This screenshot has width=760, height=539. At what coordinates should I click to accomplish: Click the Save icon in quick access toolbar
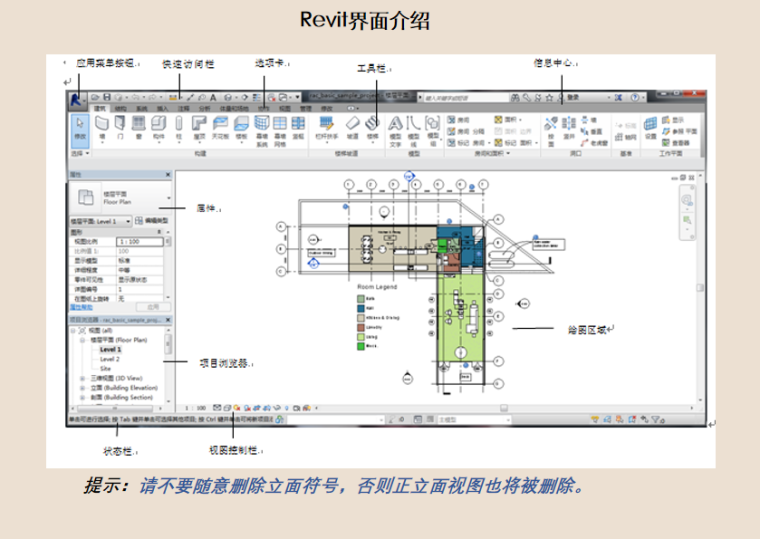pos(106,97)
